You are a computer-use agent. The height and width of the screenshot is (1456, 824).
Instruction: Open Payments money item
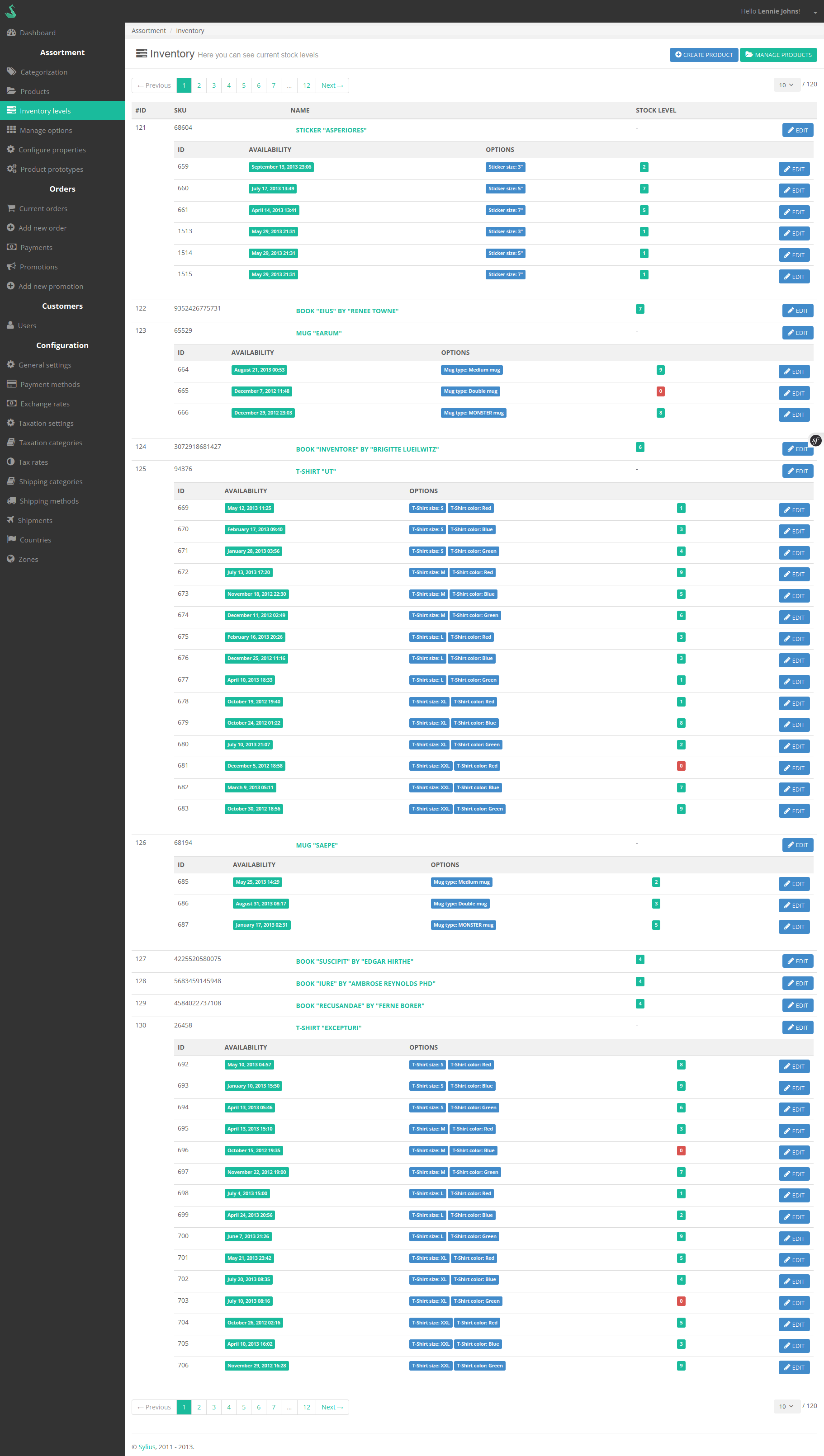click(62, 247)
